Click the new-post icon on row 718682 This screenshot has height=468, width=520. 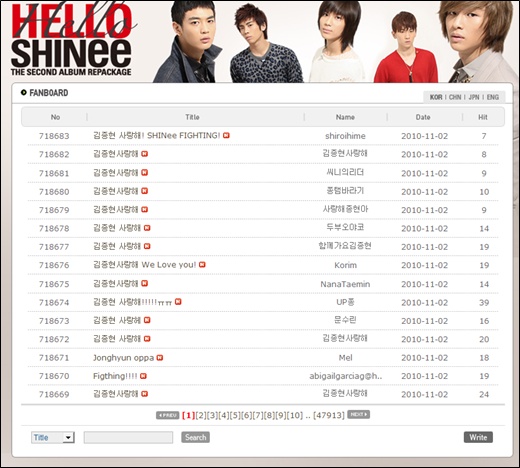[144, 154]
